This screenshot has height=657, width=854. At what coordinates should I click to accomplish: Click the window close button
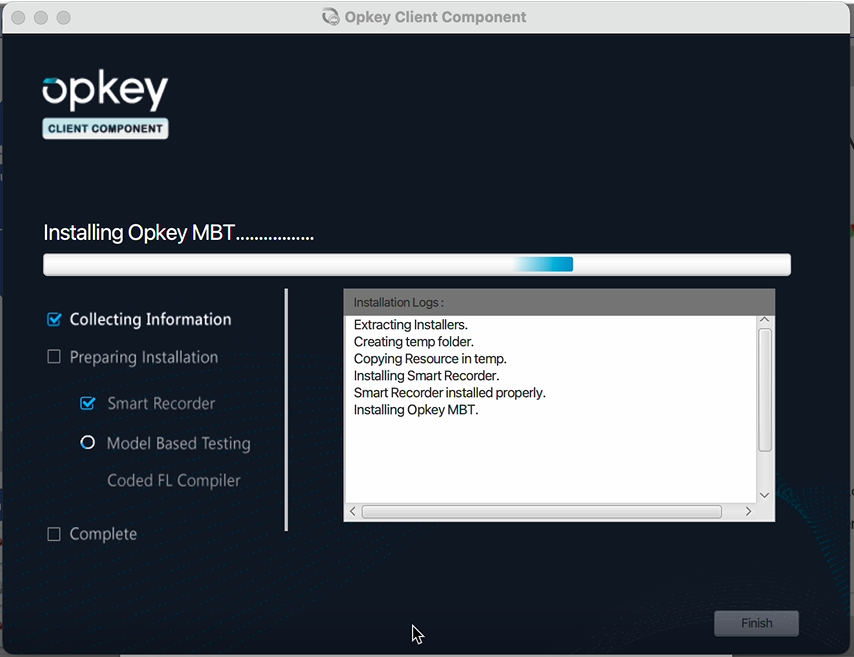(x=18, y=17)
